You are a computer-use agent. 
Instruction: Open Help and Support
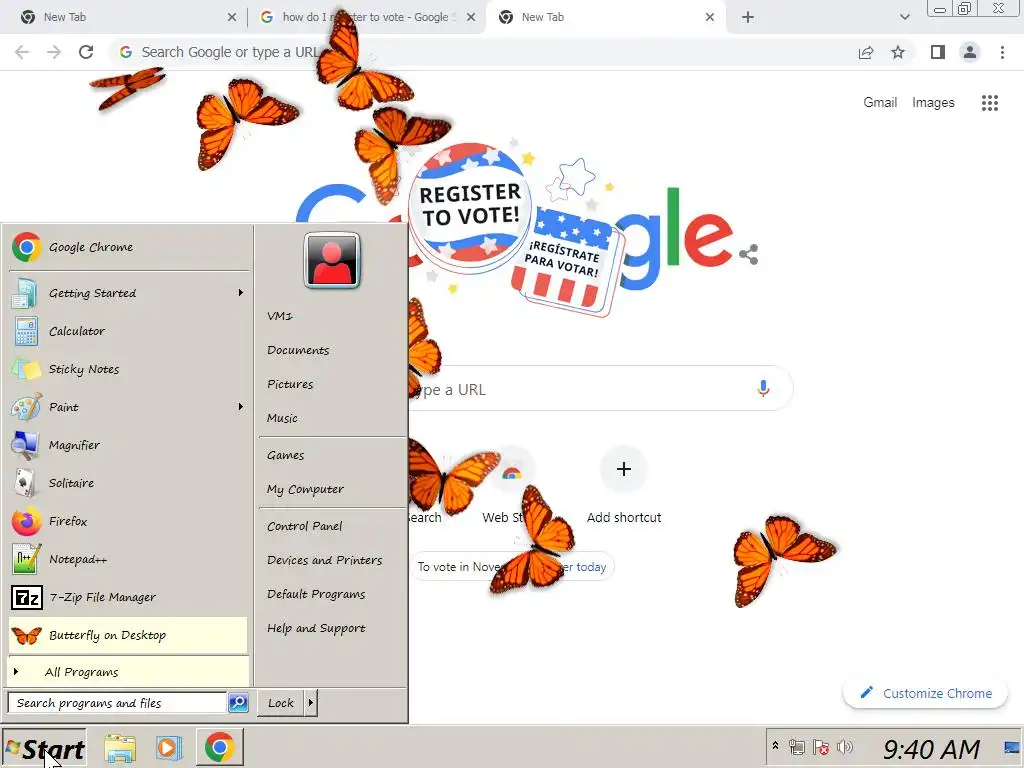[316, 628]
